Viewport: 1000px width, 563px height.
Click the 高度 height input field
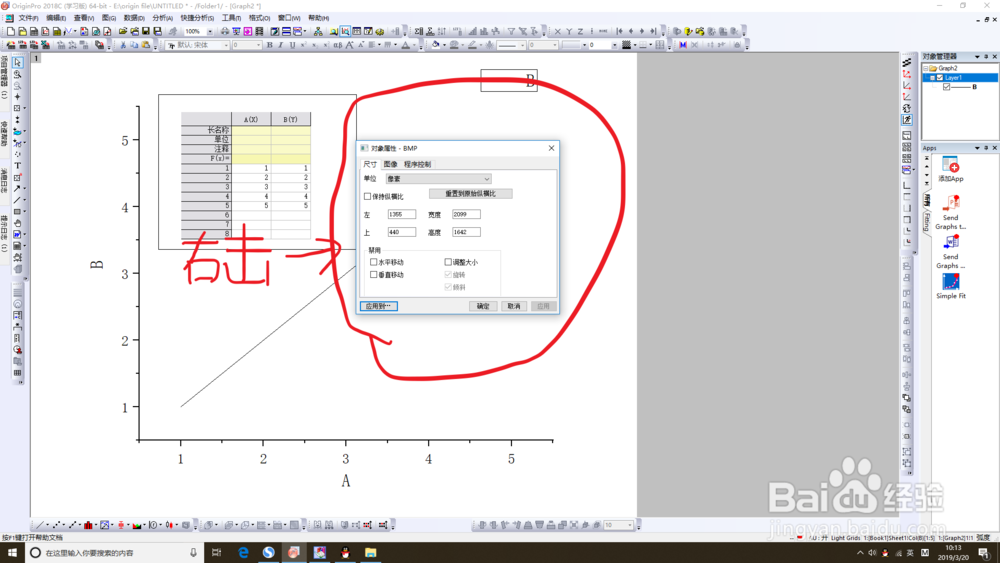tap(466, 233)
